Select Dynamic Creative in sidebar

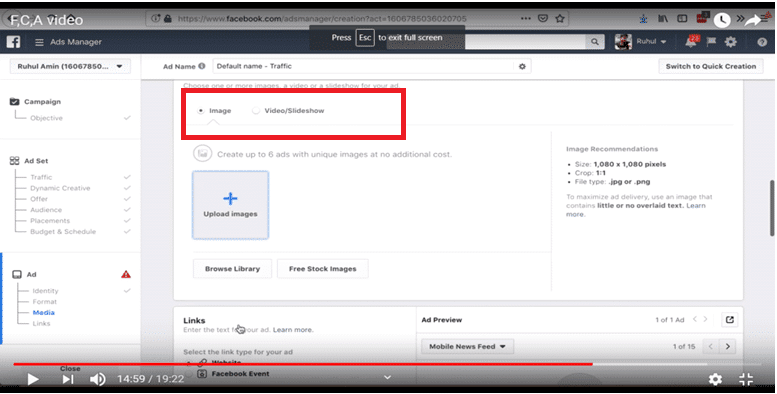pyautogui.click(x=60, y=188)
